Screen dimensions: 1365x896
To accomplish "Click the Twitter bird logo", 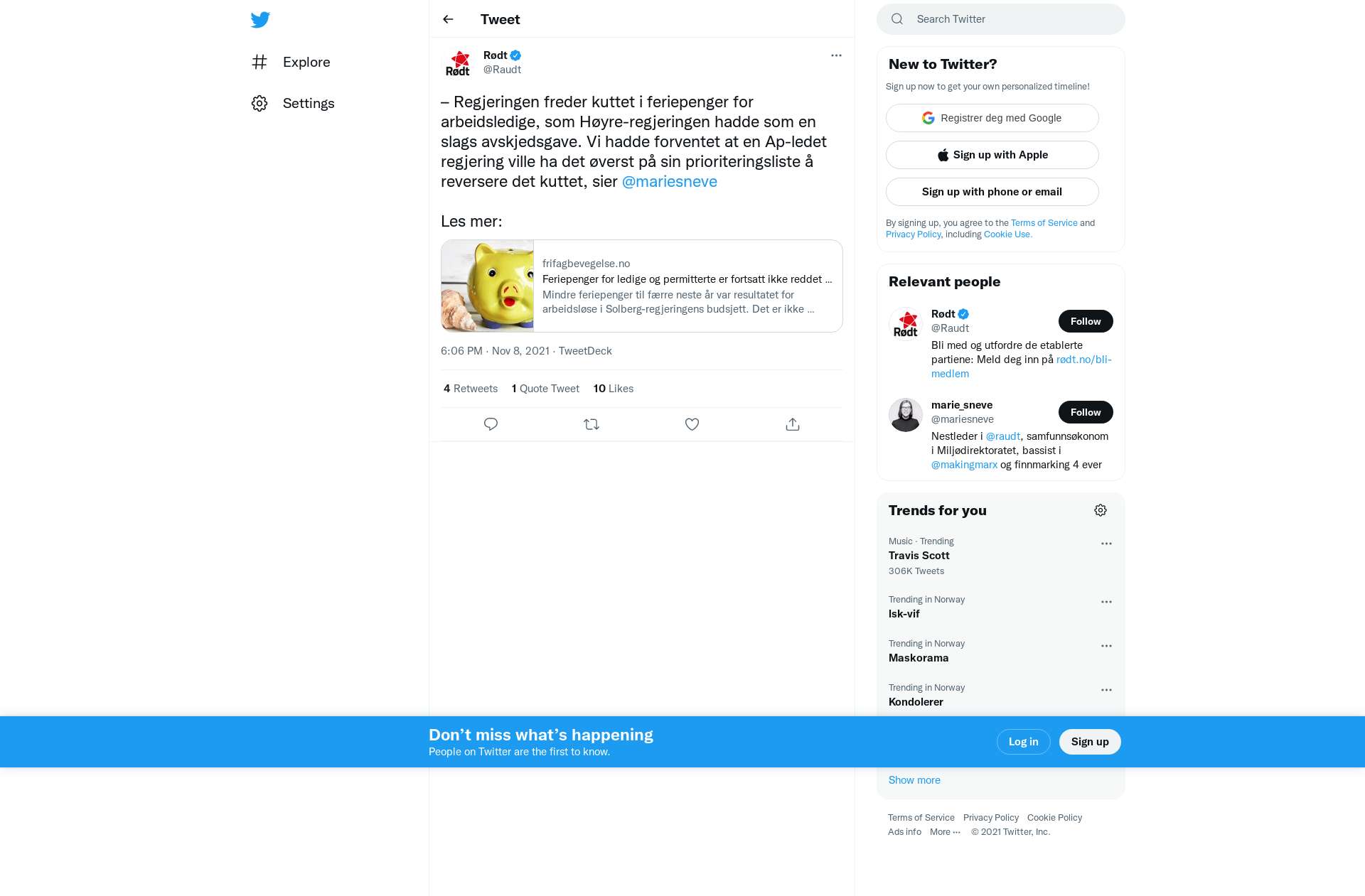I will pos(260,20).
